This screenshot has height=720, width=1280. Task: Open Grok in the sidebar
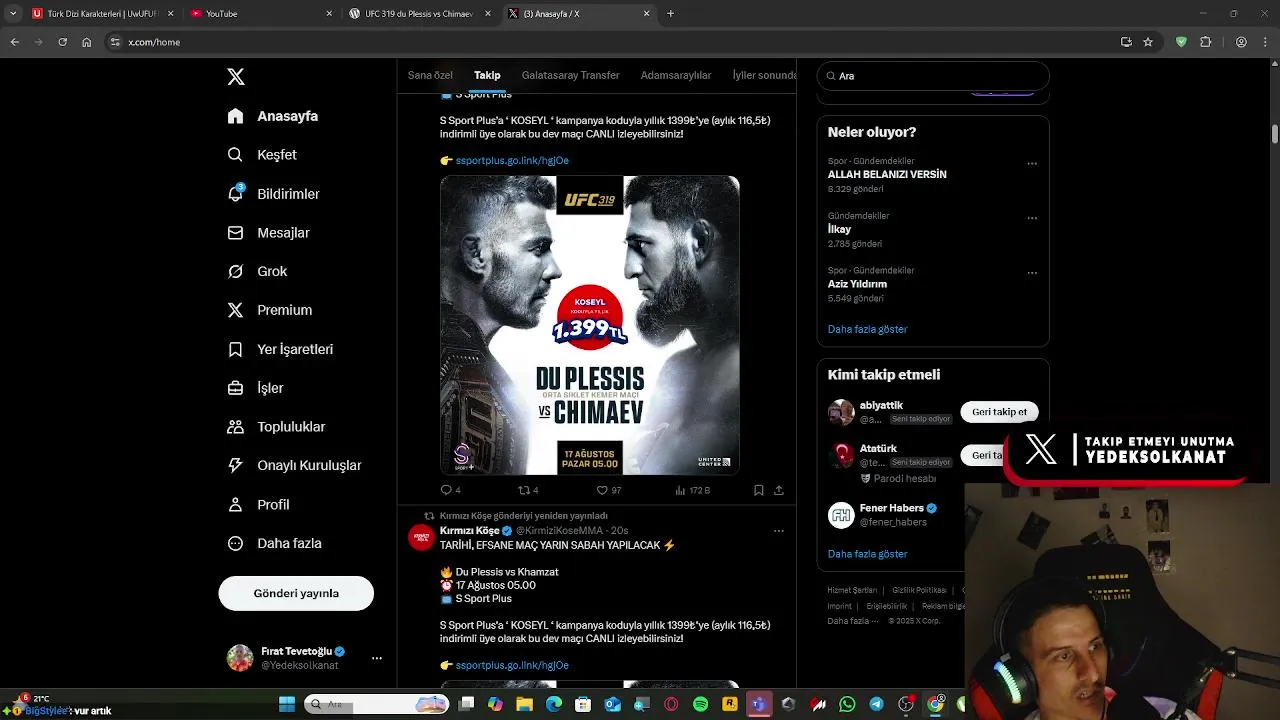(x=257, y=271)
